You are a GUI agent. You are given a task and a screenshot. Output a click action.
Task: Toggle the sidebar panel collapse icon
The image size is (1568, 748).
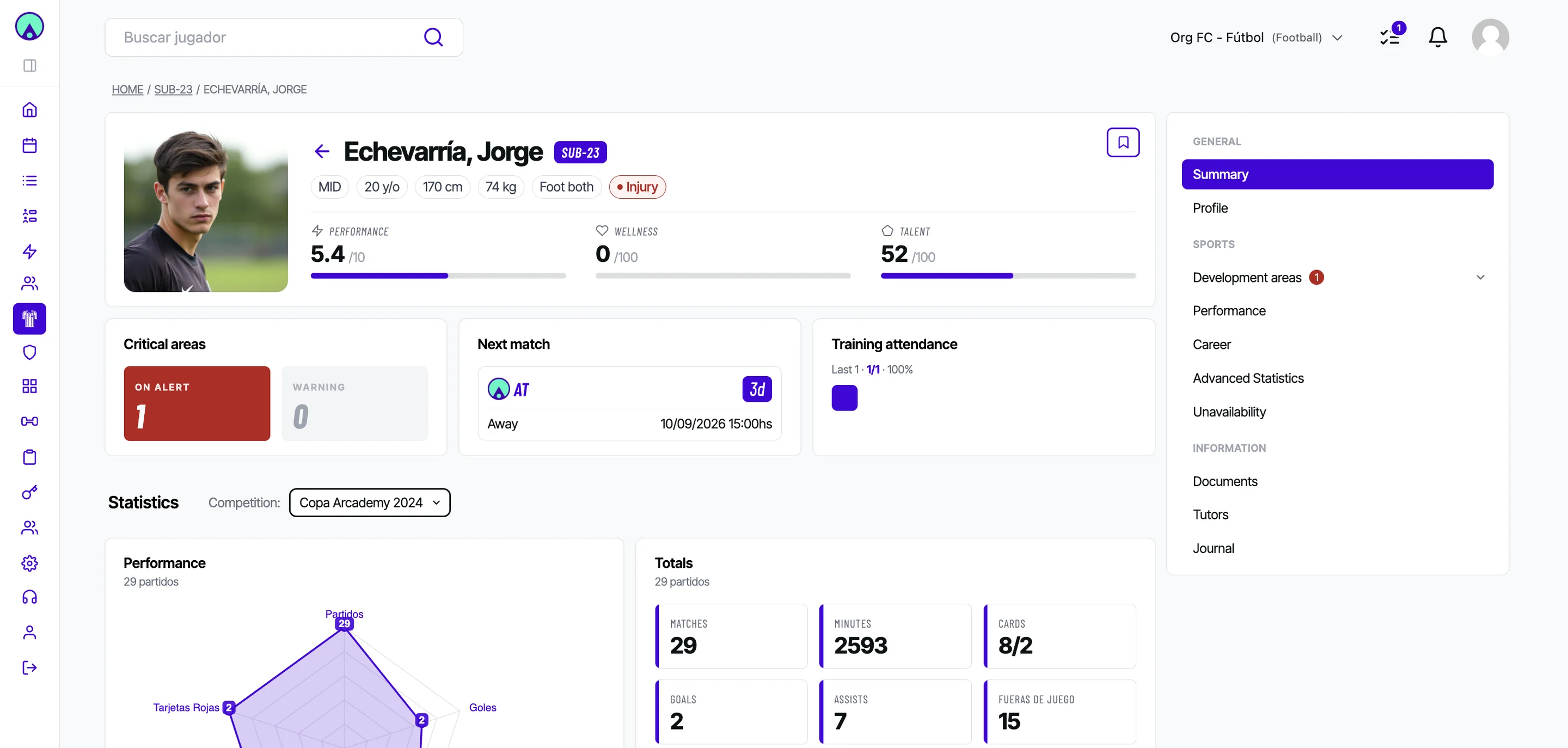[x=29, y=65]
